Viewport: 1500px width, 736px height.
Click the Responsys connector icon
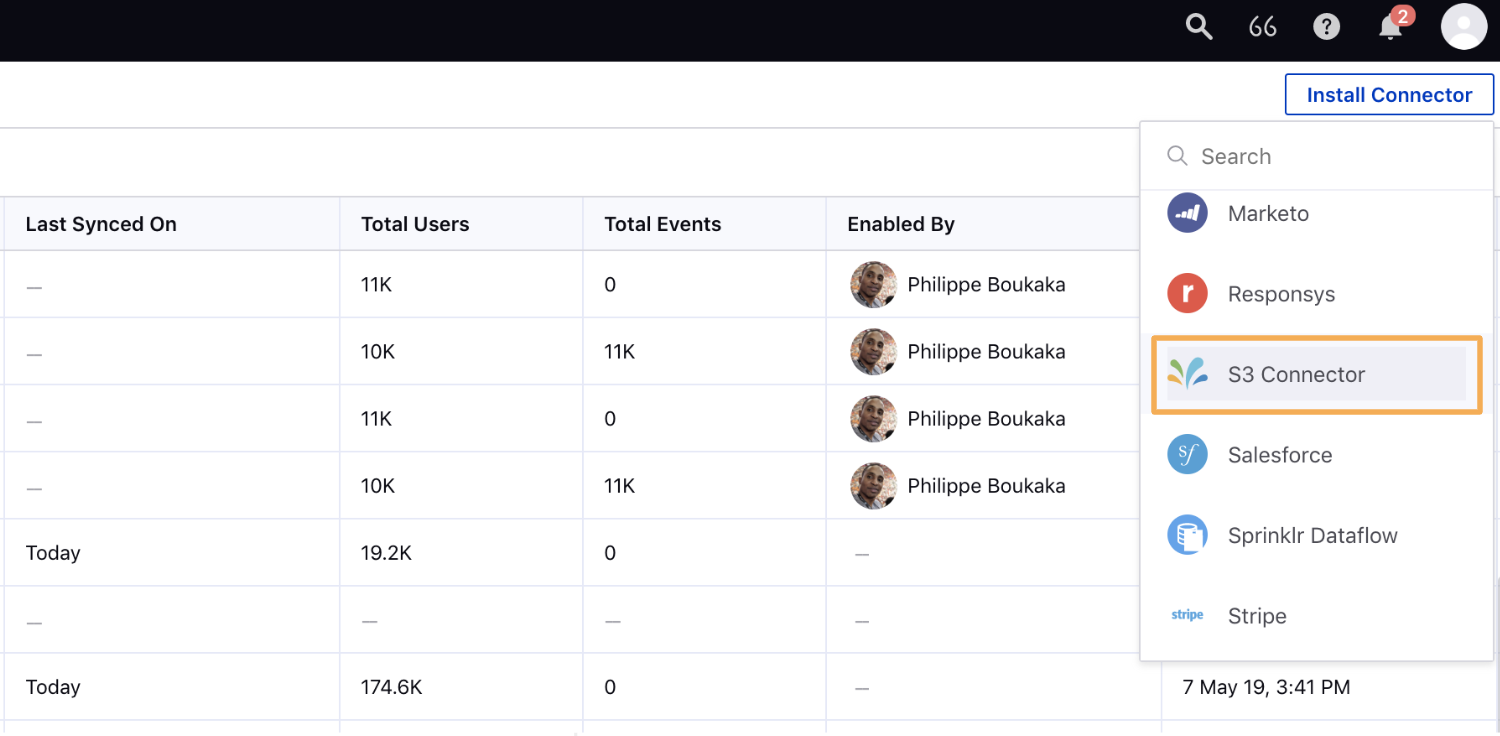coord(1187,293)
